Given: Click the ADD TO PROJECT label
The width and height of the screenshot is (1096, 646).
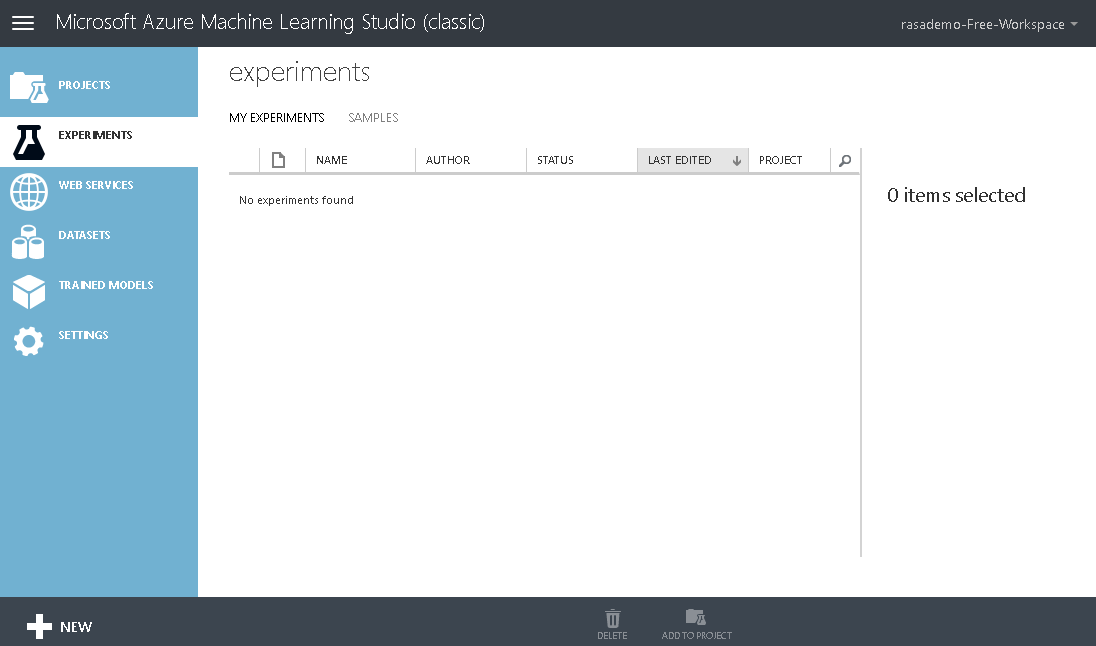Looking at the screenshot, I should point(697,636).
